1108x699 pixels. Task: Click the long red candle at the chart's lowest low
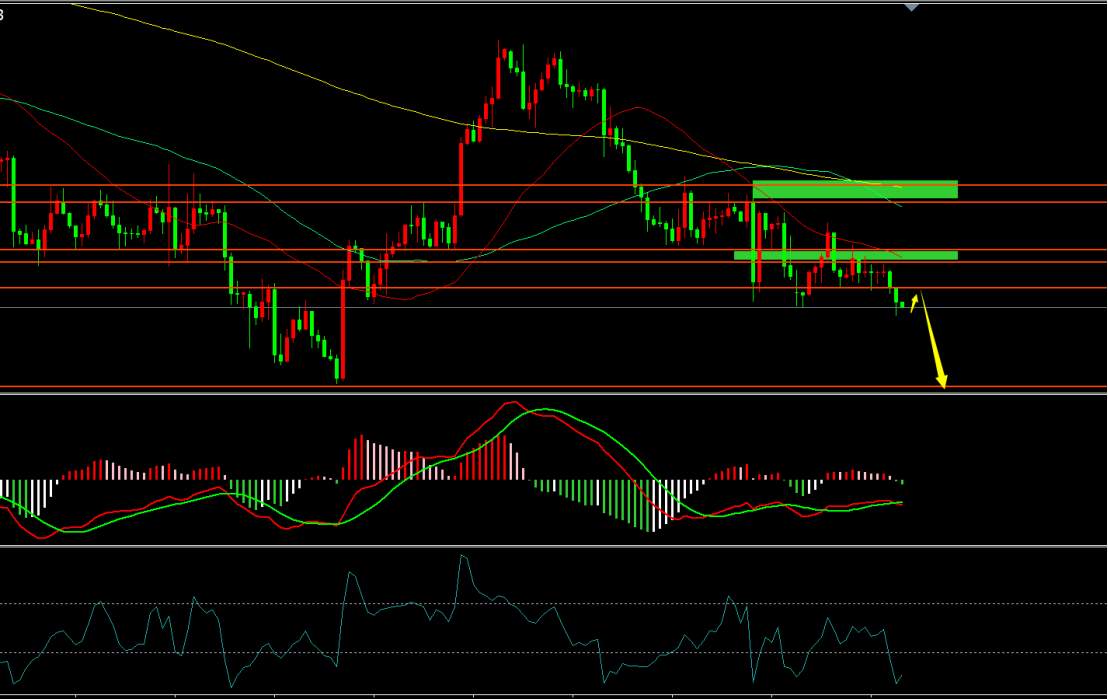343,329
